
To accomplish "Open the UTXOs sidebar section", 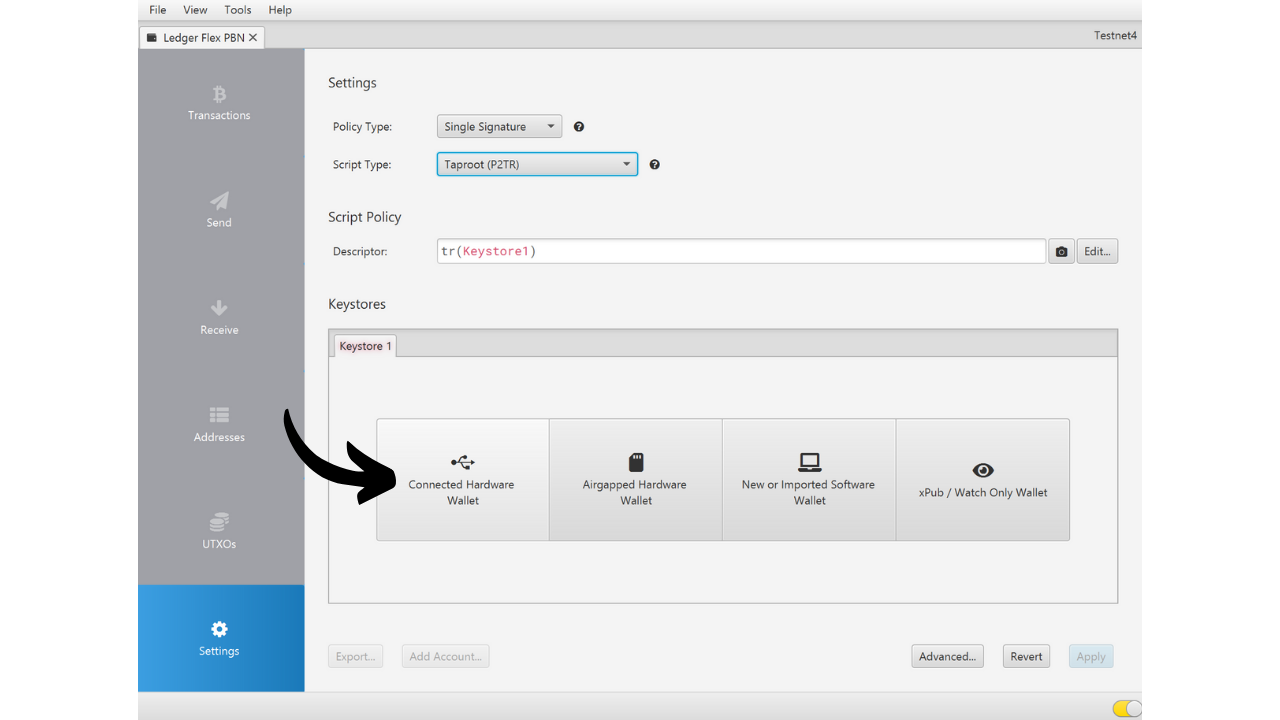I will coord(219,531).
